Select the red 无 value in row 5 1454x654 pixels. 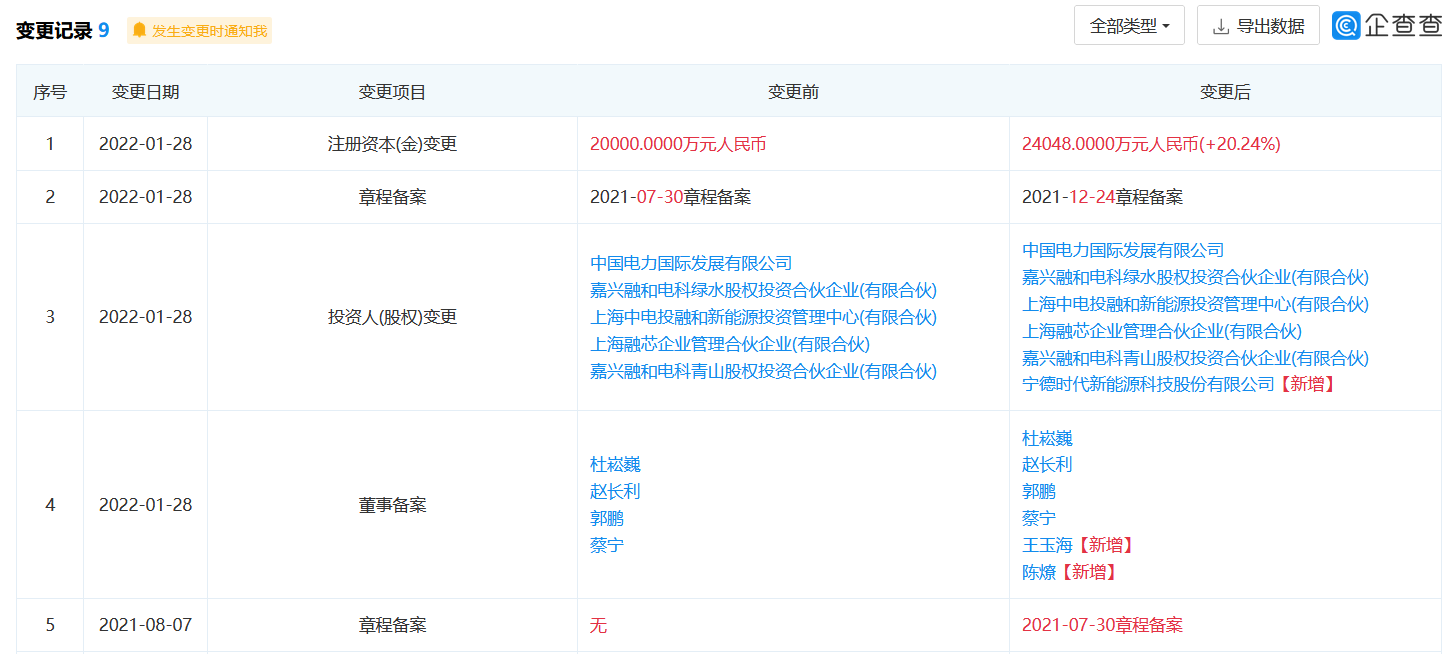(598, 625)
